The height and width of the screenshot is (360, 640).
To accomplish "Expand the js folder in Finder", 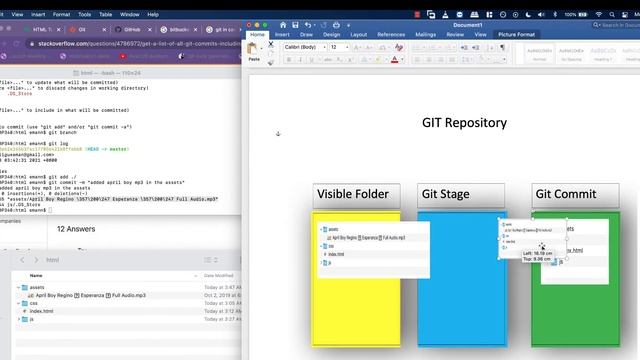I will tap(18, 319).
